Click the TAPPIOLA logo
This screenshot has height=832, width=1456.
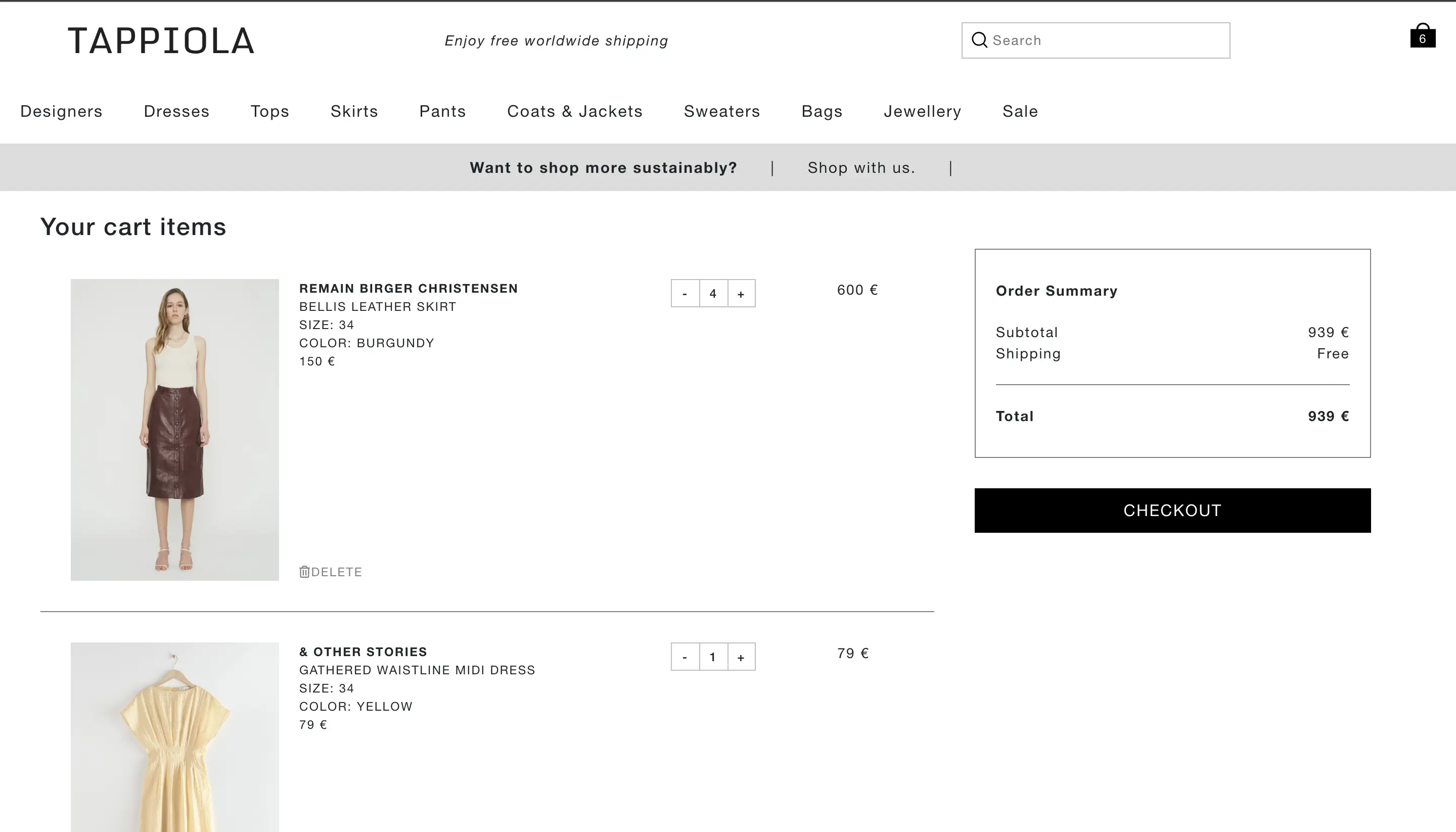pos(161,41)
